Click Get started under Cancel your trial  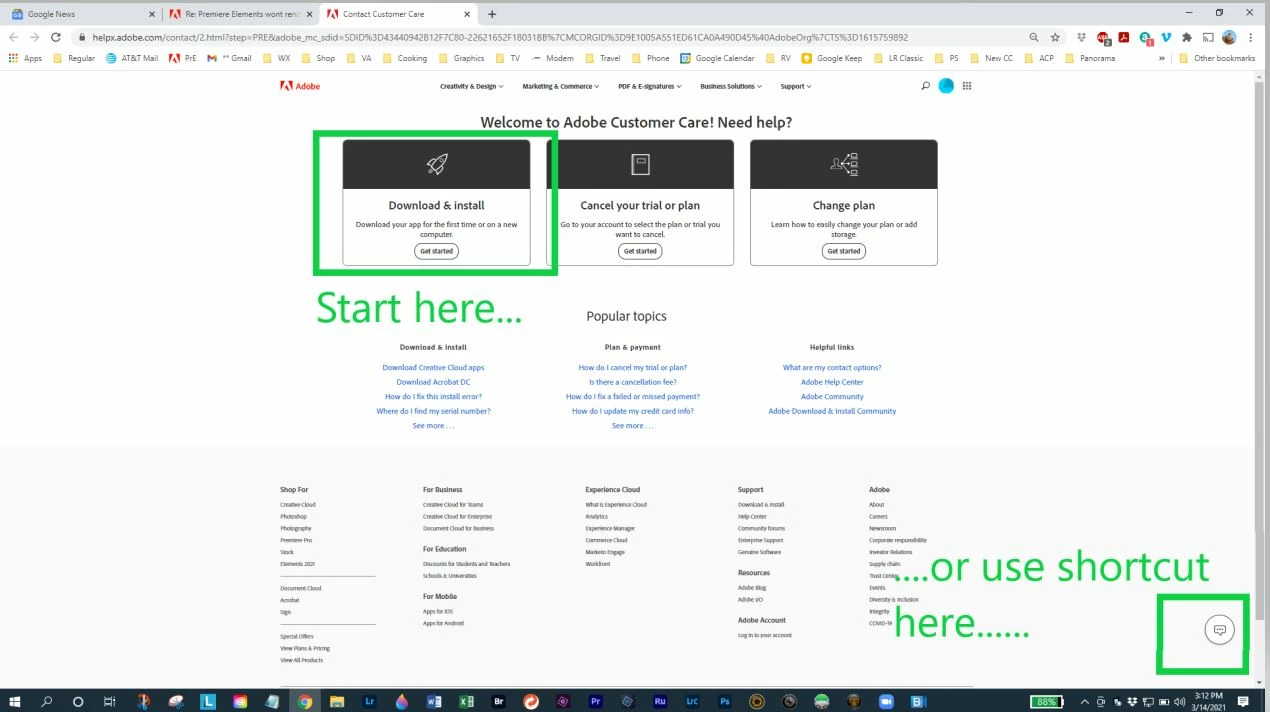click(x=640, y=251)
